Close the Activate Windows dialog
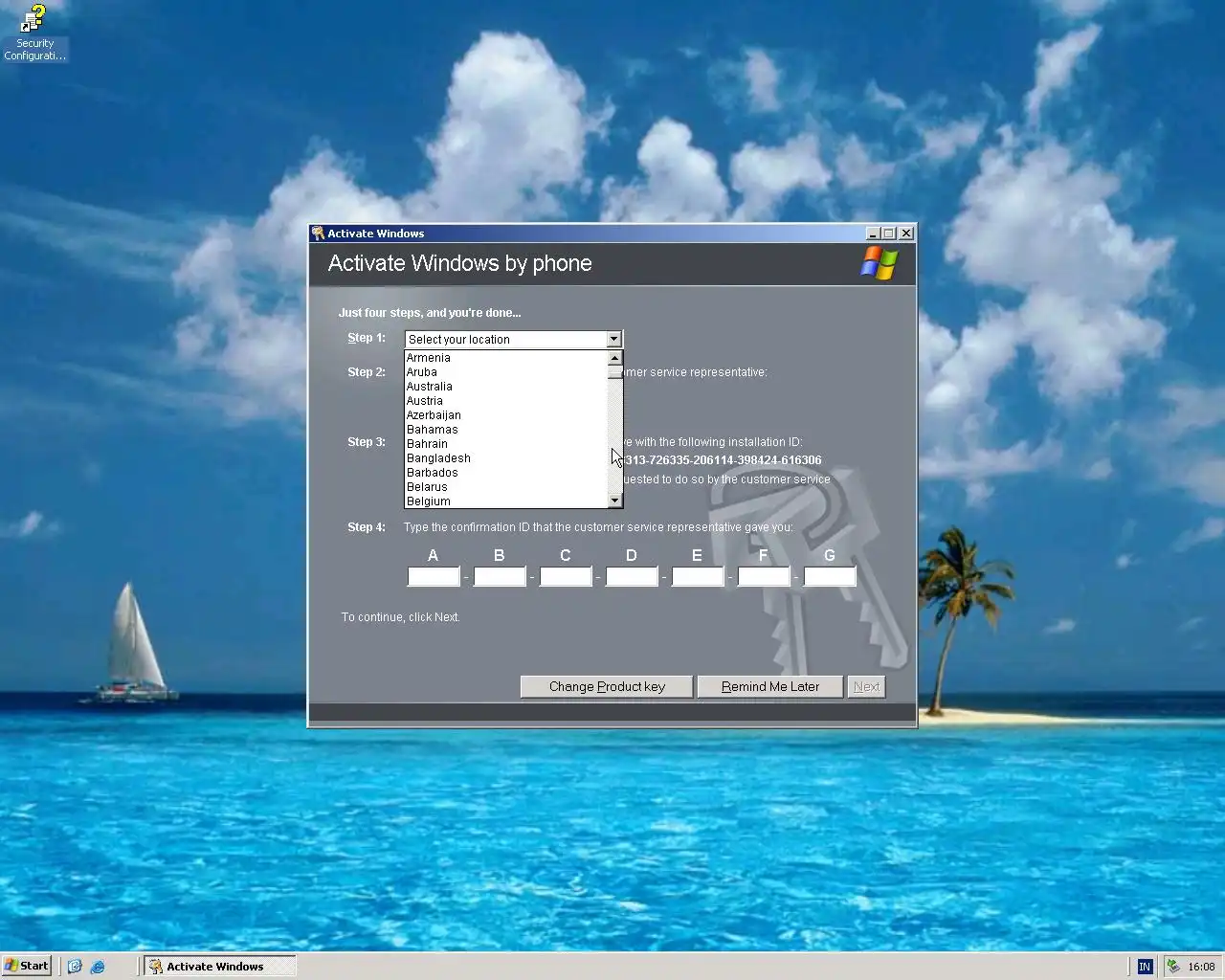The image size is (1225, 980). pos(906,233)
